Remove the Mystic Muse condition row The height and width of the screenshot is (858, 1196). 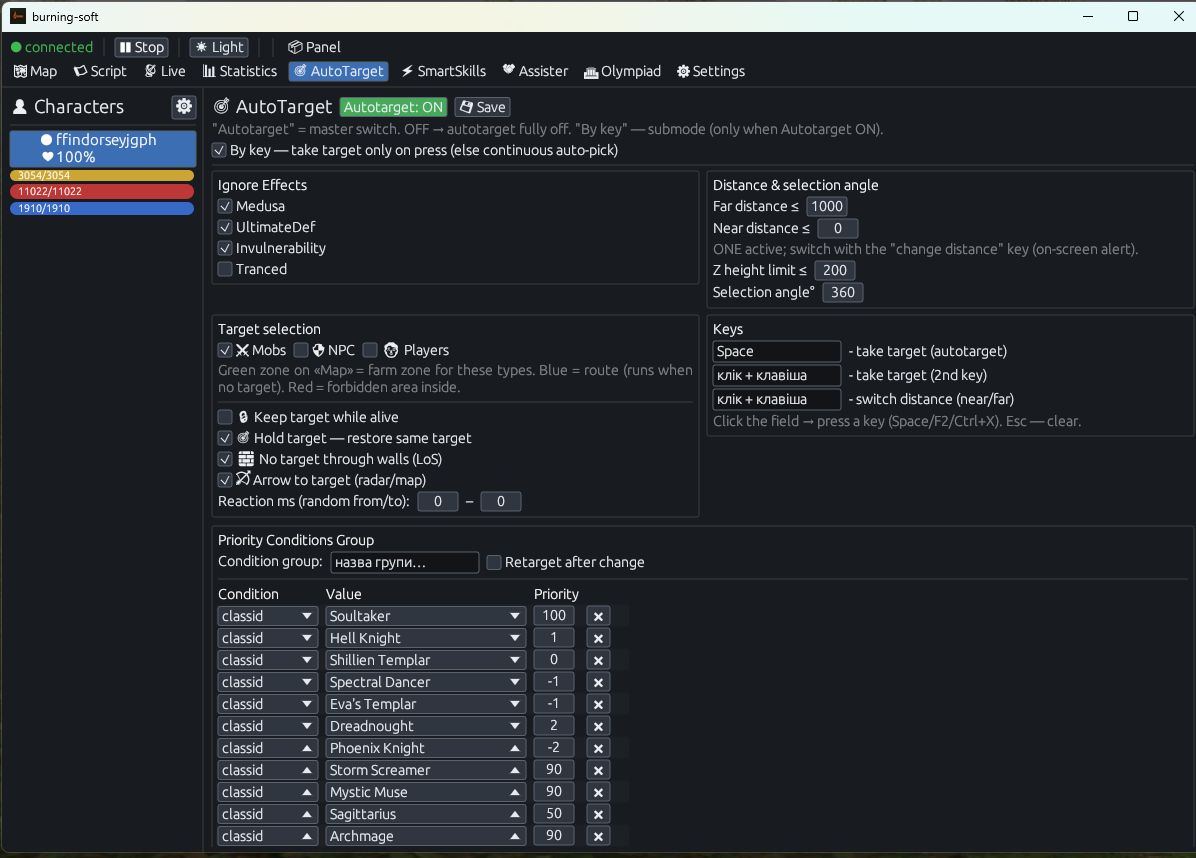click(x=598, y=792)
